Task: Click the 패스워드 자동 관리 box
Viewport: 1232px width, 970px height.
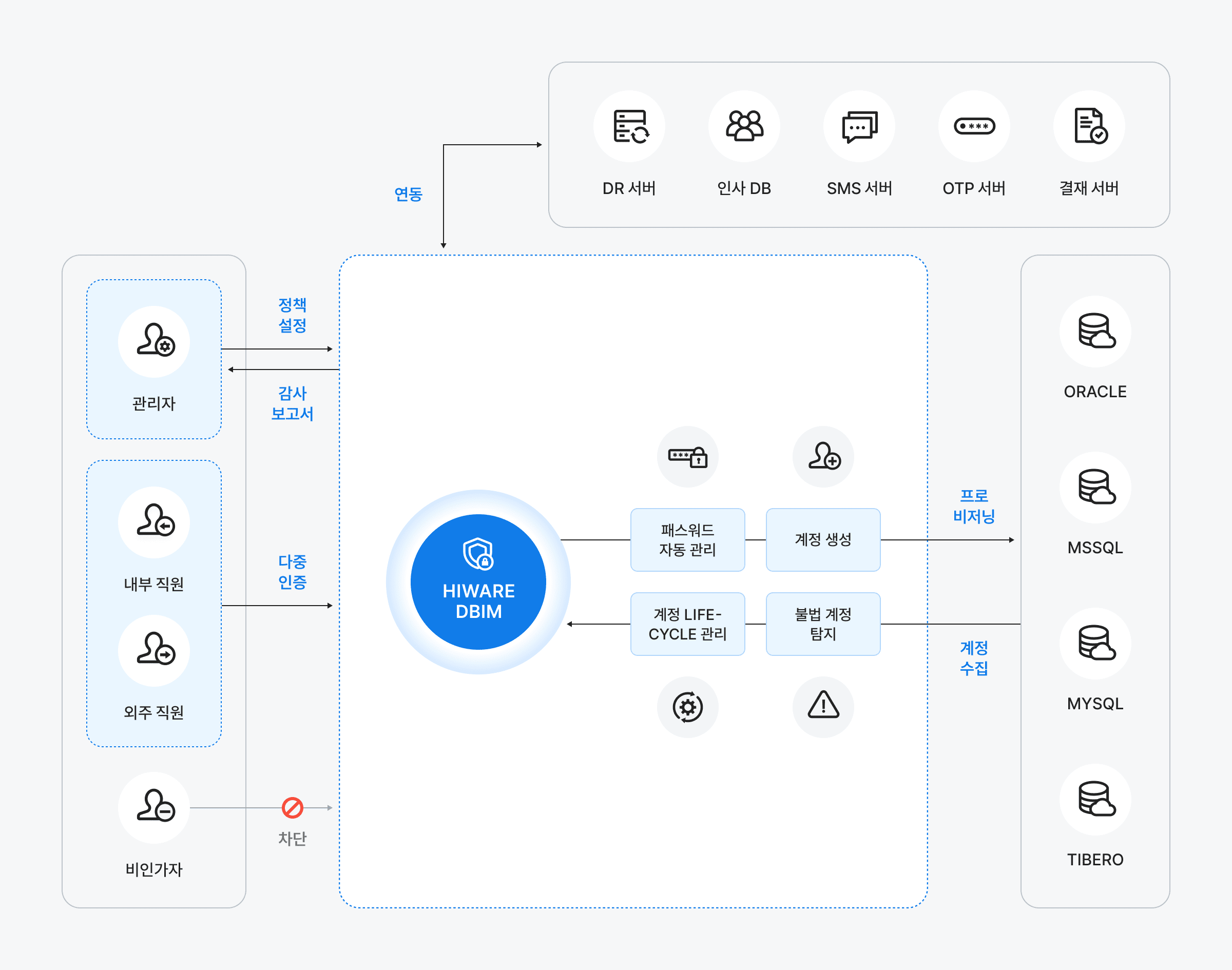Action: (x=687, y=539)
